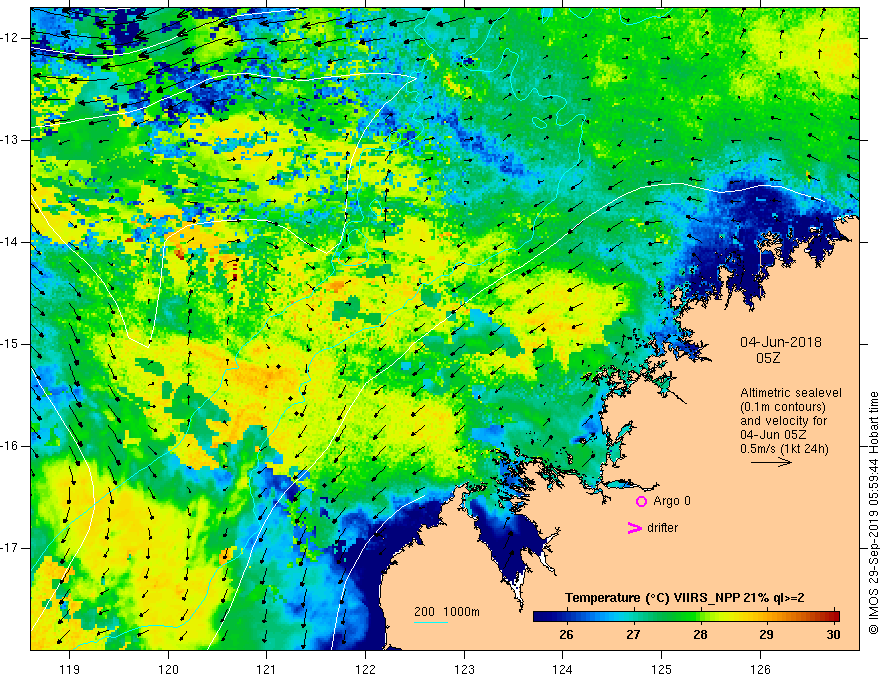Click the colorbar tick label 29
This screenshot has height=680, width=880.
click(x=767, y=635)
